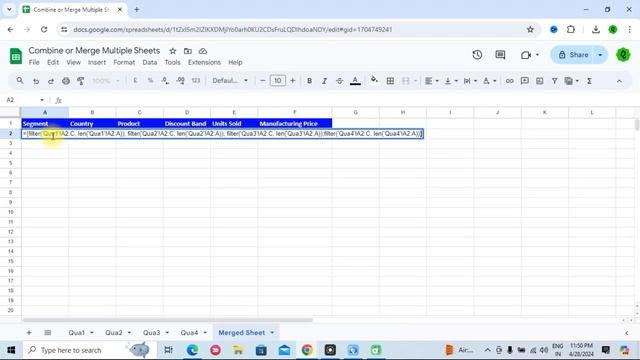
Task: Click the merge cells button
Action: pyautogui.click(x=405, y=81)
